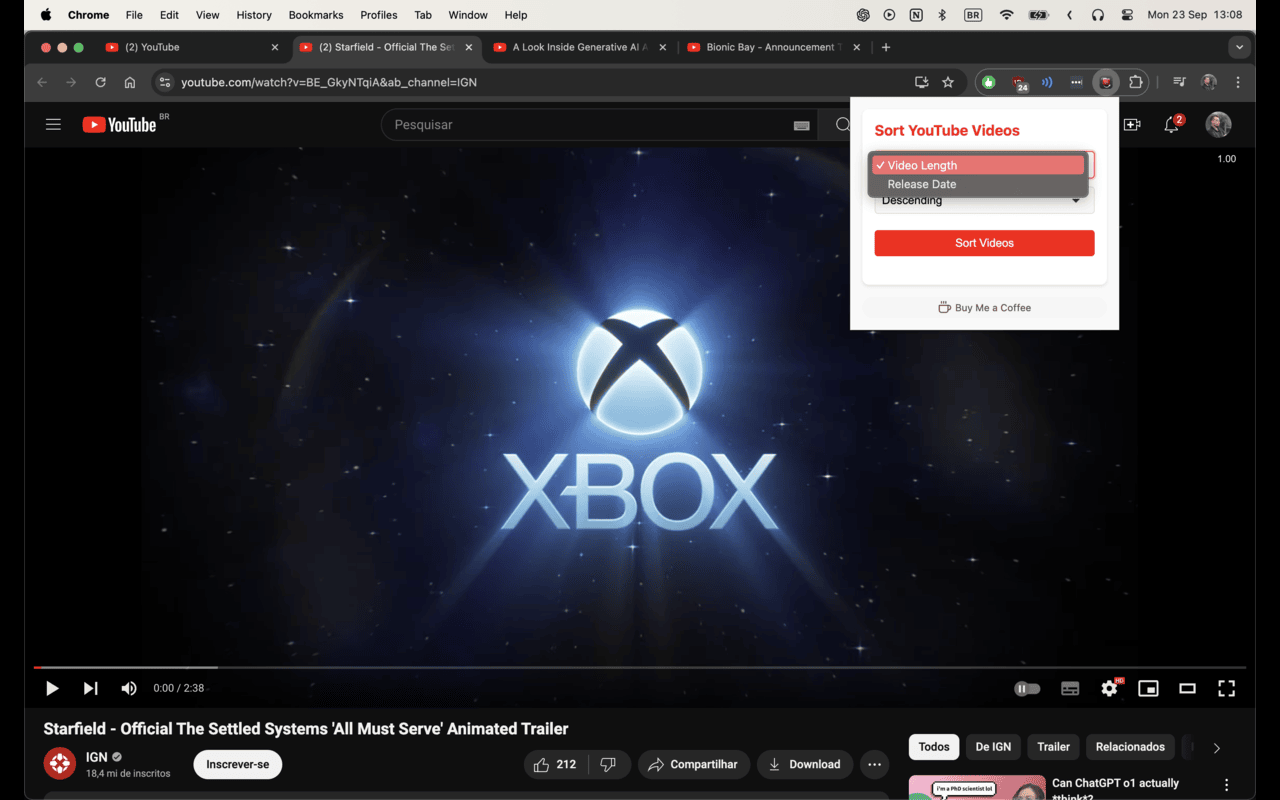The image size is (1280, 800).
Task: Toggle subtitles/closed captions
Action: pyautogui.click(x=1070, y=688)
